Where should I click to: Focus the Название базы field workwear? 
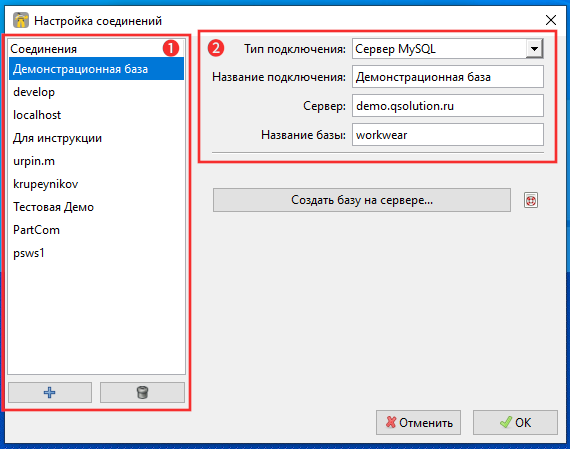448,135
